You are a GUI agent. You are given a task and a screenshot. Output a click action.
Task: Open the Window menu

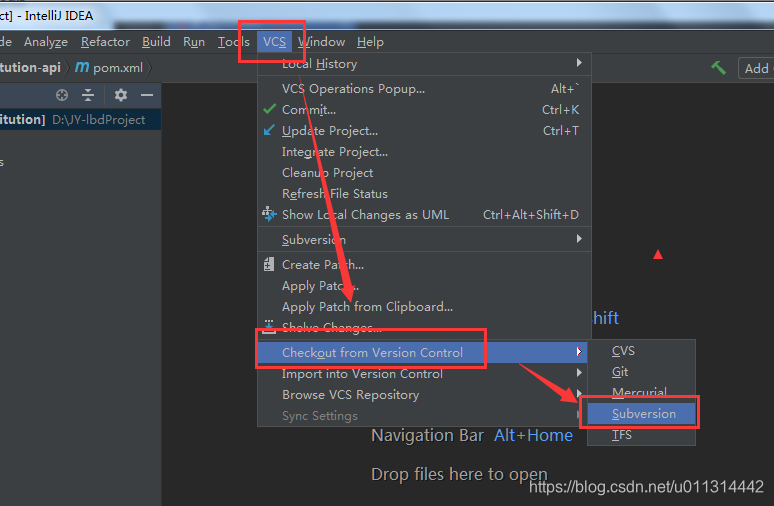click(321, 42)
